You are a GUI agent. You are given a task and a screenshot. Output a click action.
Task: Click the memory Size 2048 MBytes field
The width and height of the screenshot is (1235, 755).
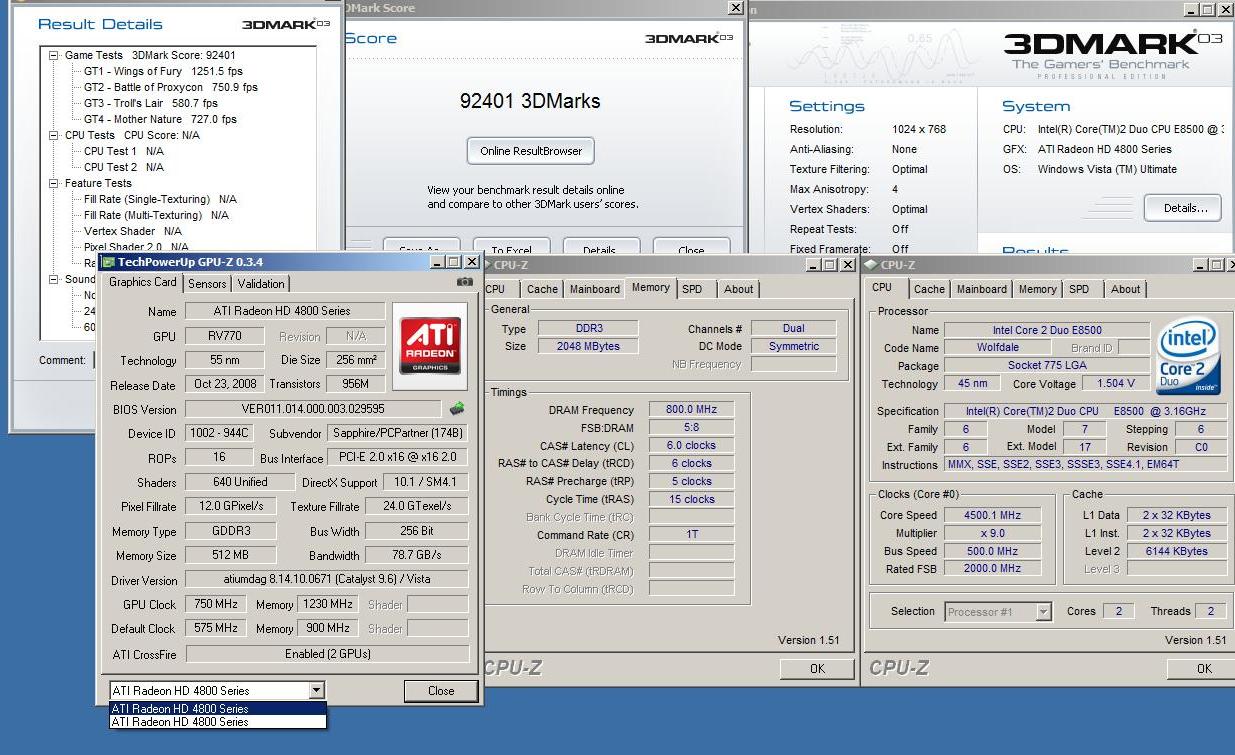pyautogui.click(x=589, y=346)
